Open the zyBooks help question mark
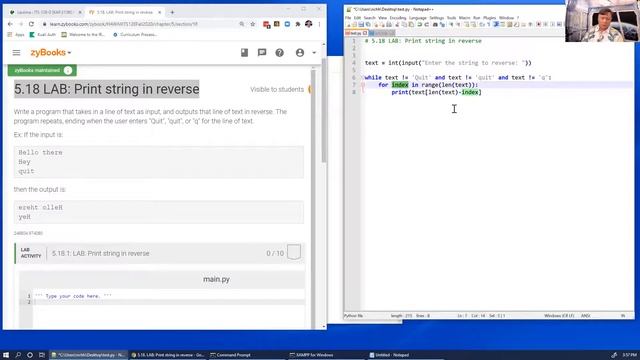The height and width of the screenshot is (360, 640). click(x=280, y=53)
